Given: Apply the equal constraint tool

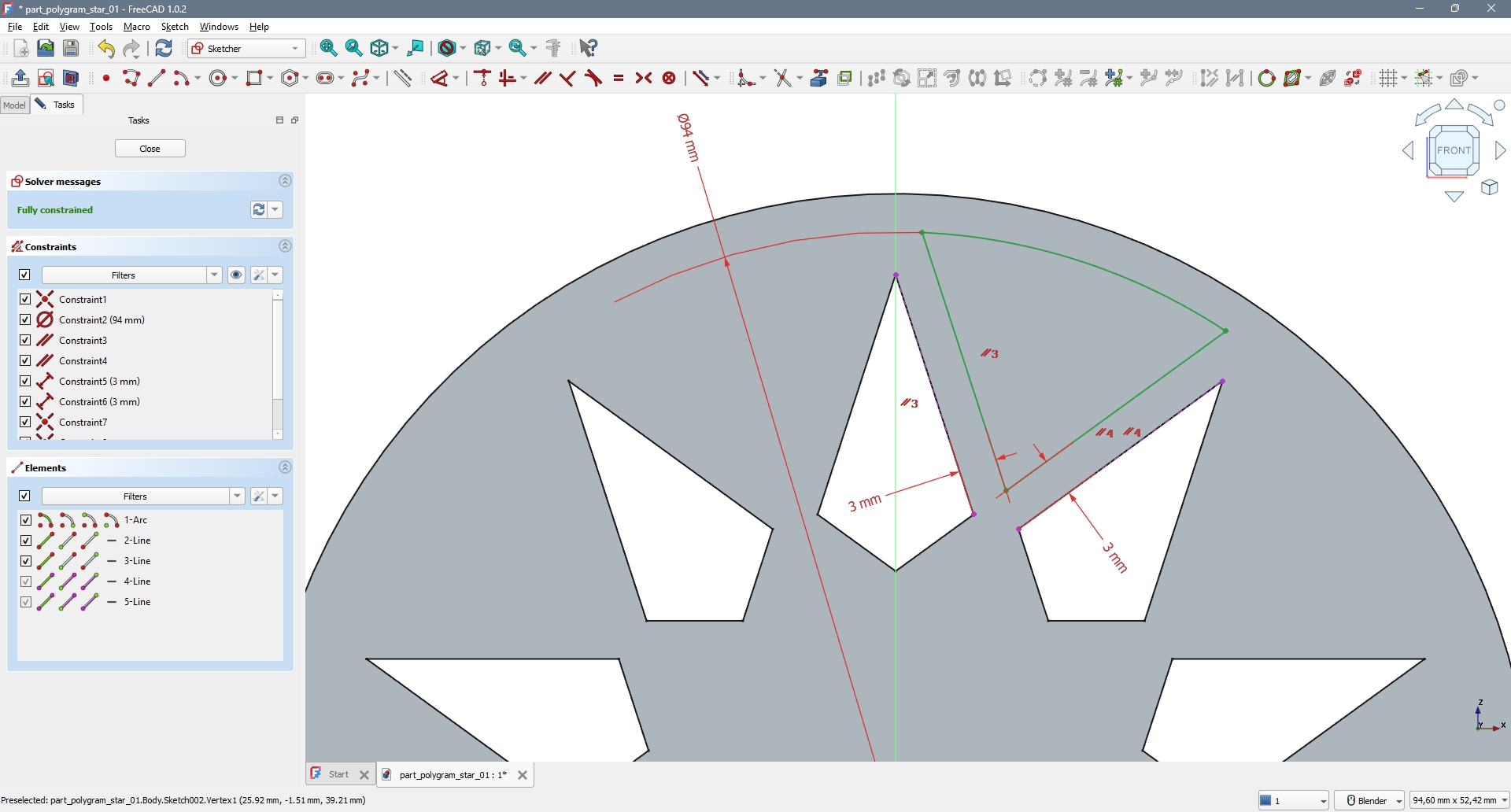Looking at the screenshot, I should pos(619,78).
